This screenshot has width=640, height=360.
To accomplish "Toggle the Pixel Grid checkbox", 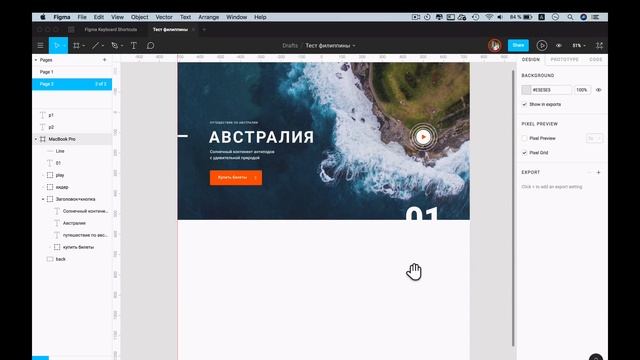I will point(524,153).
